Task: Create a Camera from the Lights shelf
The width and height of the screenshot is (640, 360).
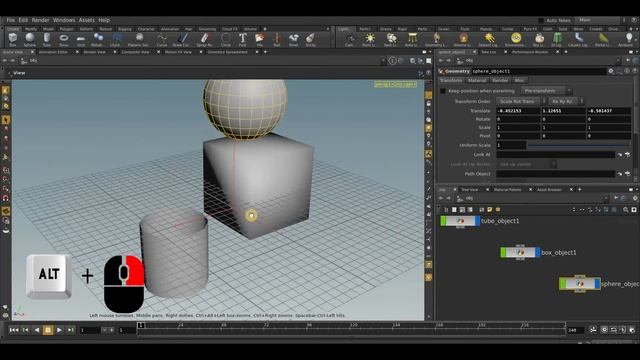Action: (350, 40)
